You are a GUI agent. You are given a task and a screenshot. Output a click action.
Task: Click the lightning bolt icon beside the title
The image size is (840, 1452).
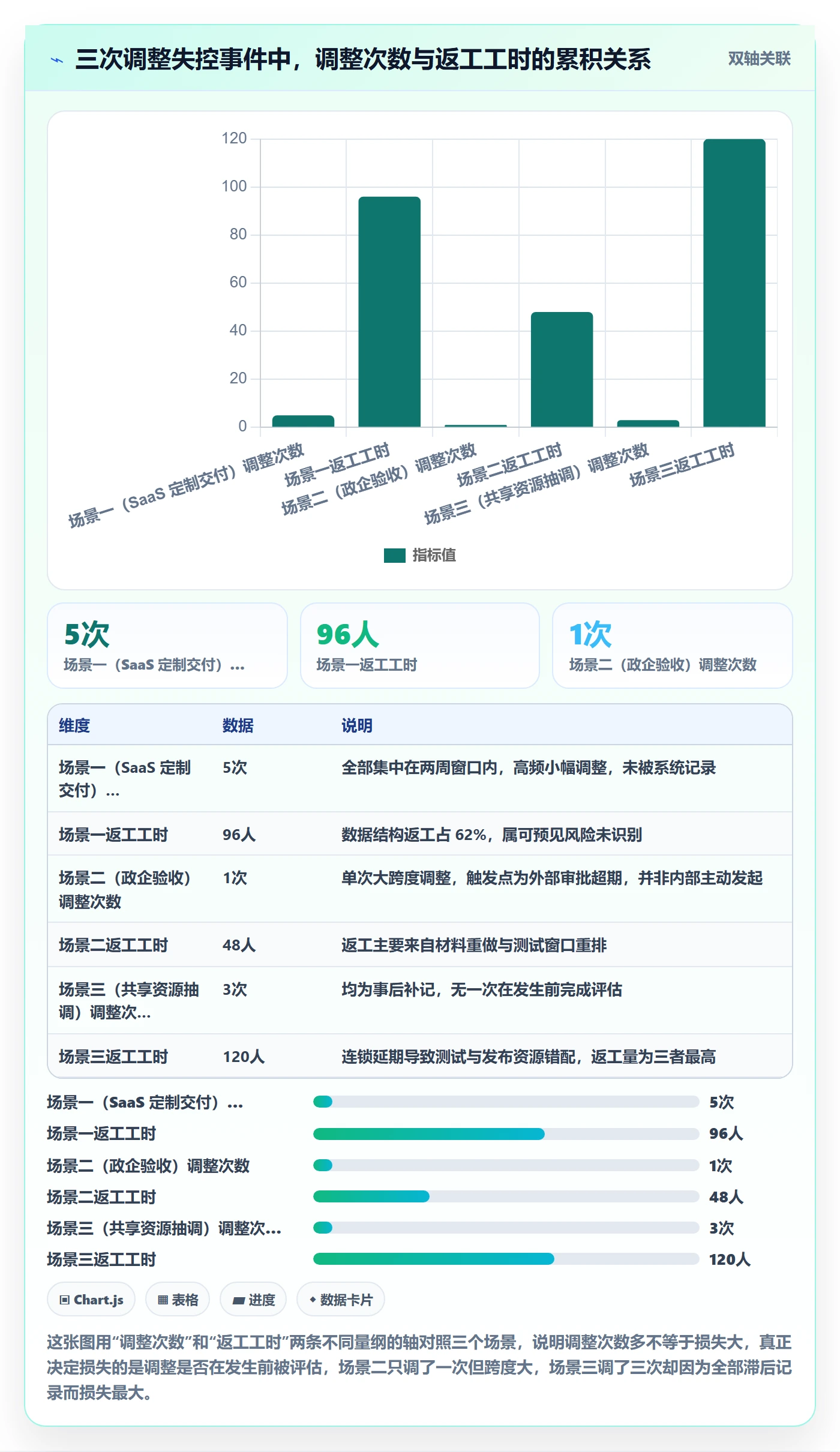[57, 60]
